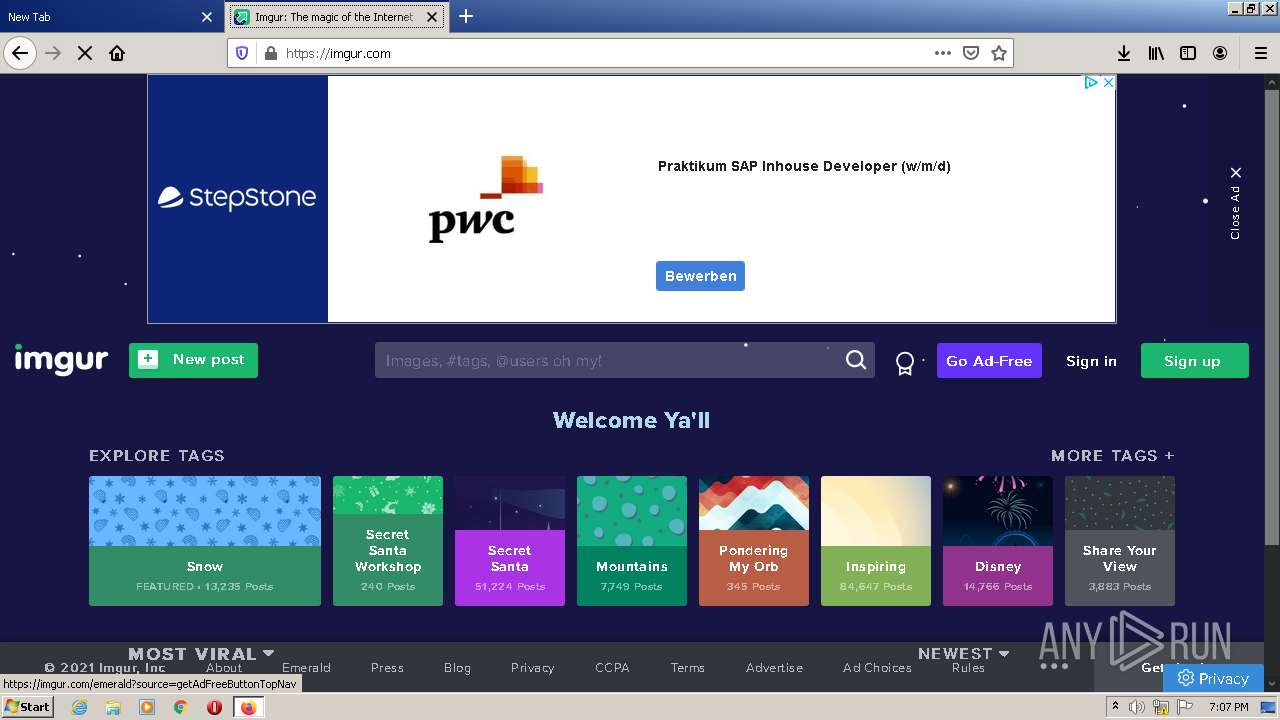Open the page actions three-dot menu

(x=943, y=53)
